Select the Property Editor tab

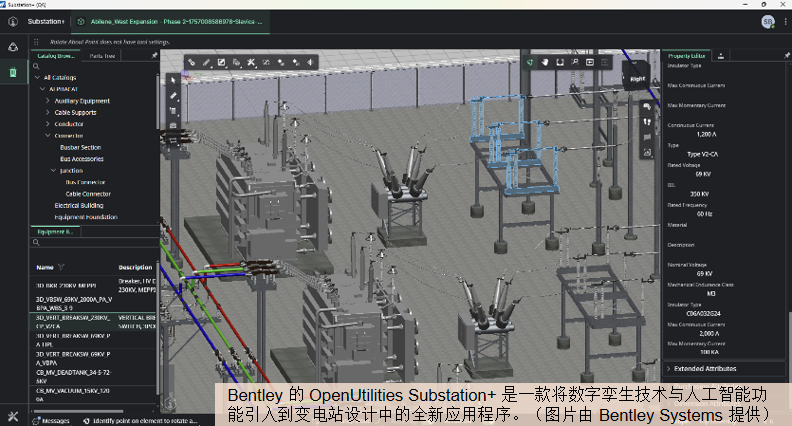[x=686, y=56]
